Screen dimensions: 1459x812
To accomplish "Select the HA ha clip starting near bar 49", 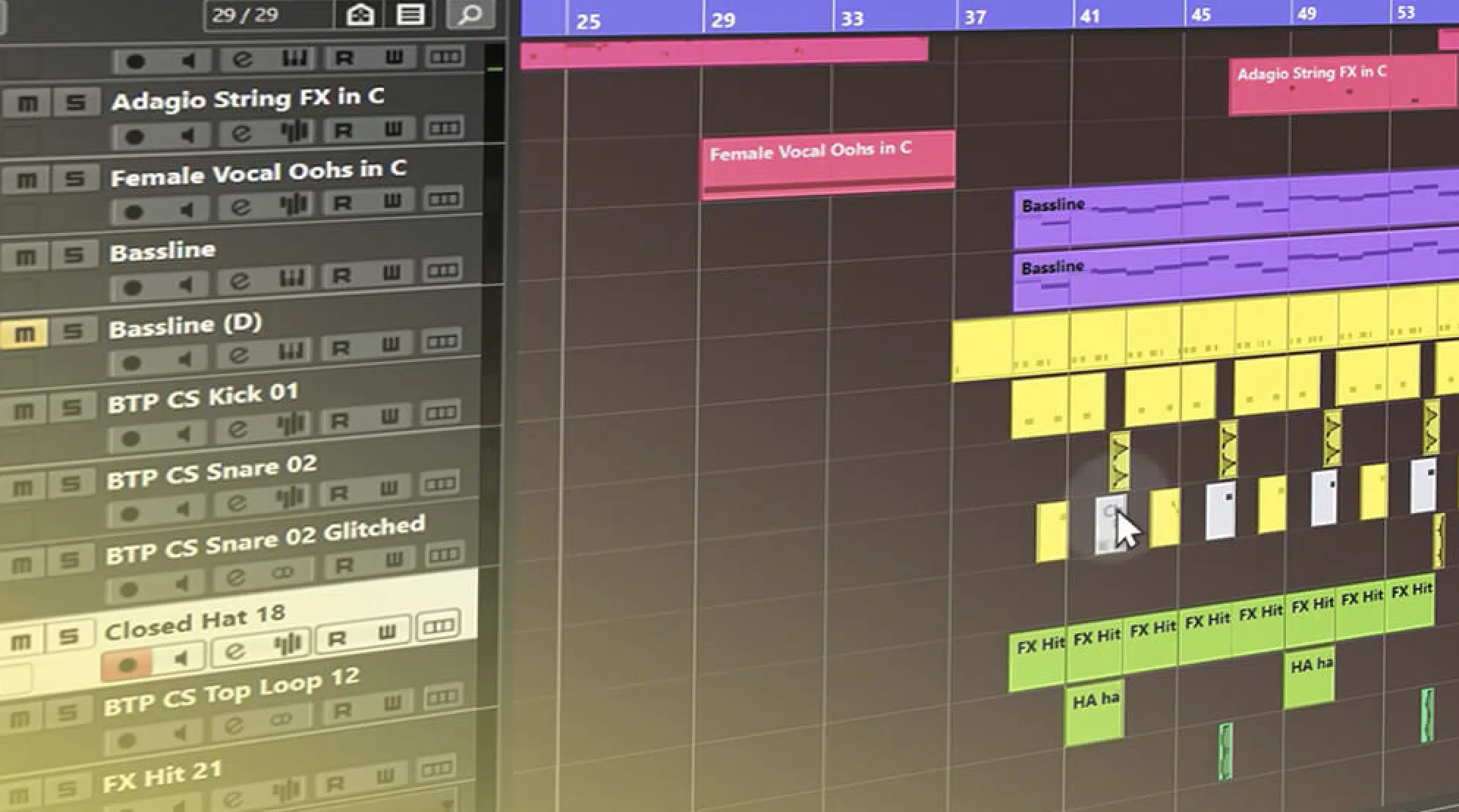I will click(1309, 678).
